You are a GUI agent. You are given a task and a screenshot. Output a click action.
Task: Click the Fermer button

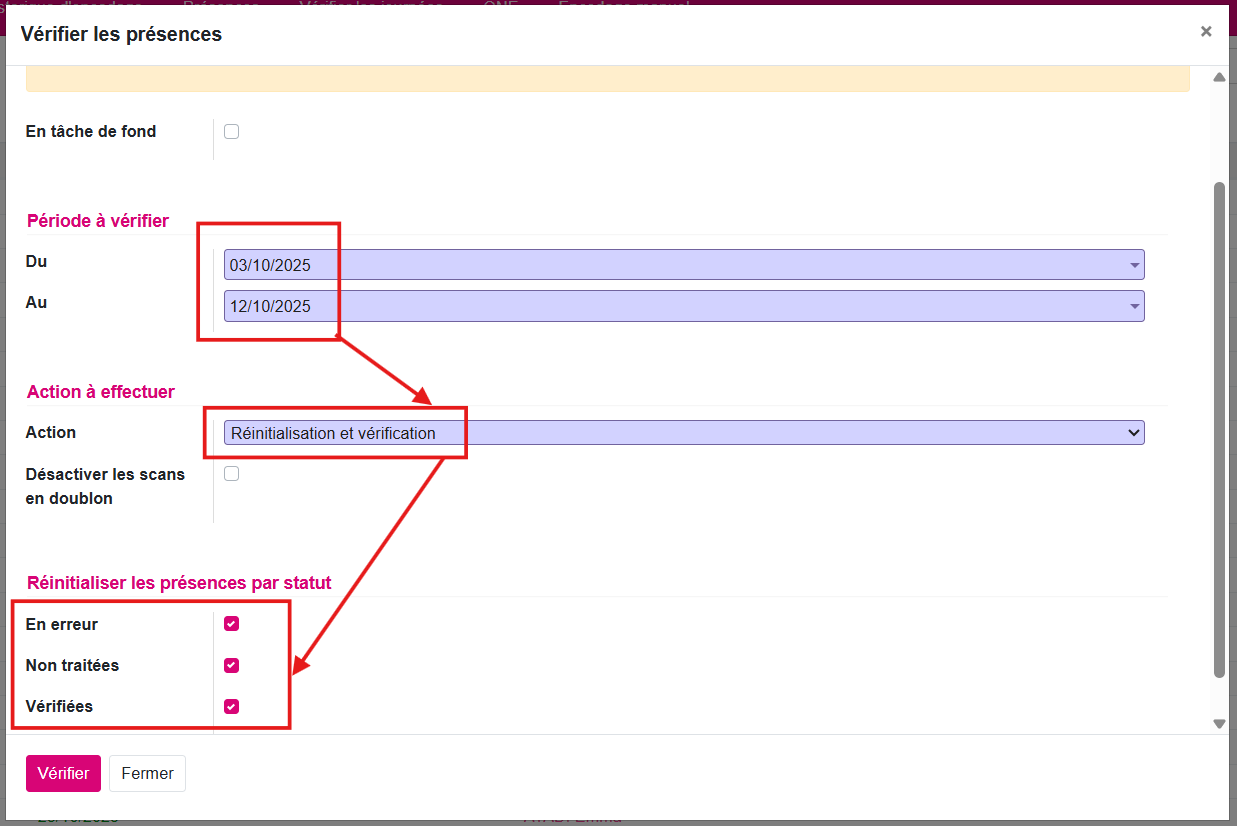click(x=147, y=773)
